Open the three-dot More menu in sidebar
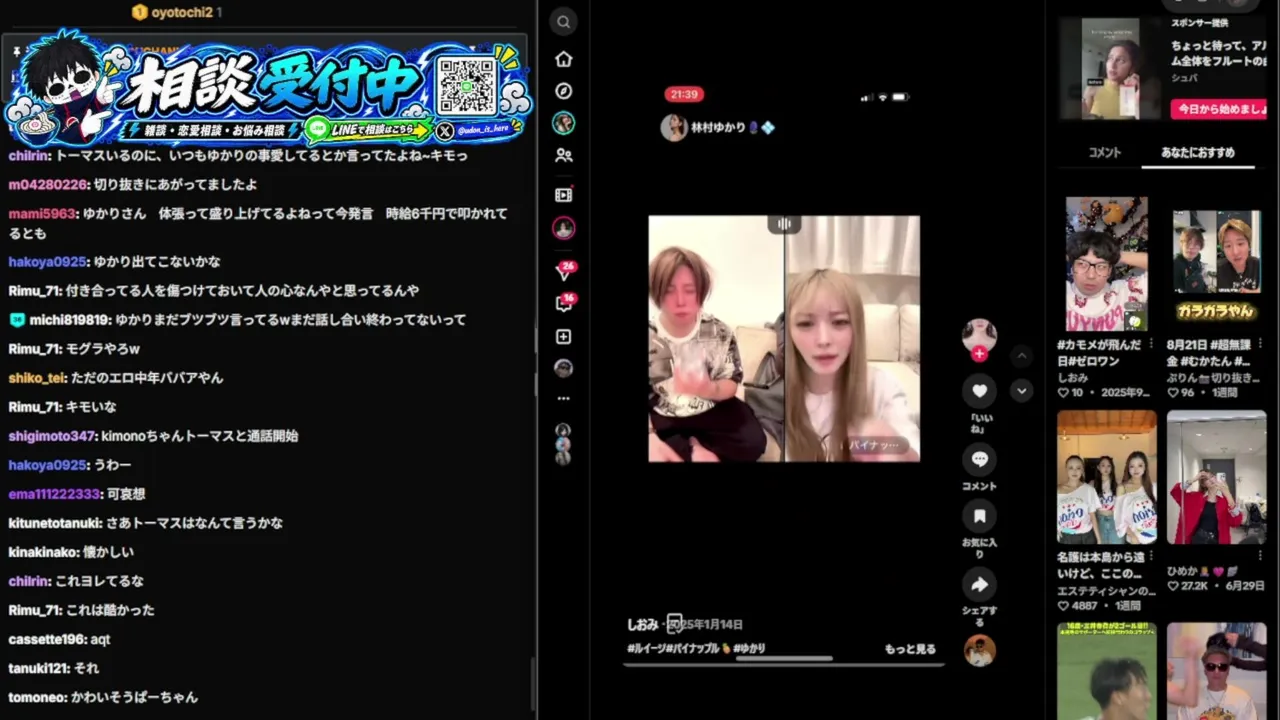Image resolution: width=1280 pixels, height=720 pixels. tap(564, 398)
